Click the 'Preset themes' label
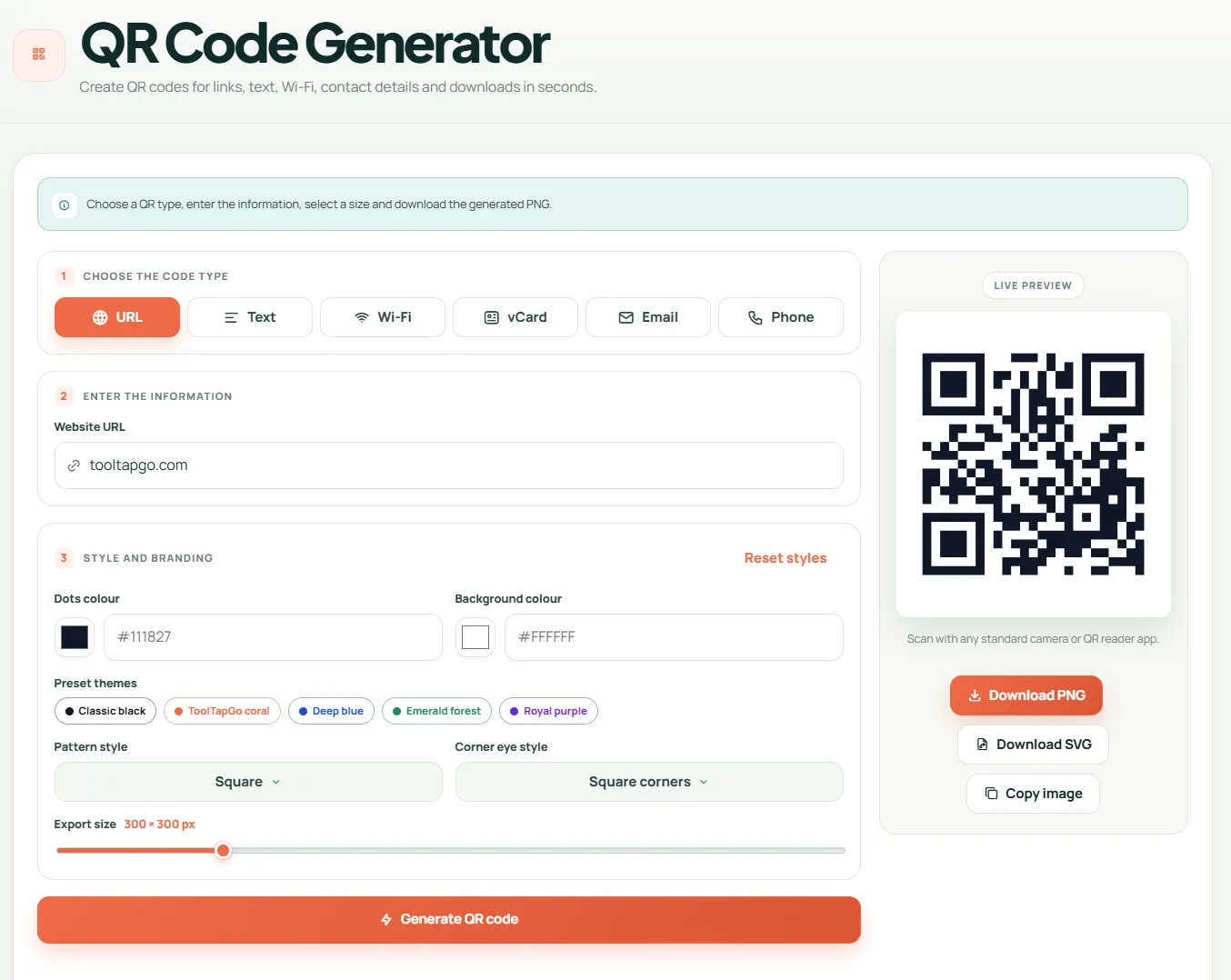The height and width of the screenshot is (980, 1231). (x=95, y=684)
